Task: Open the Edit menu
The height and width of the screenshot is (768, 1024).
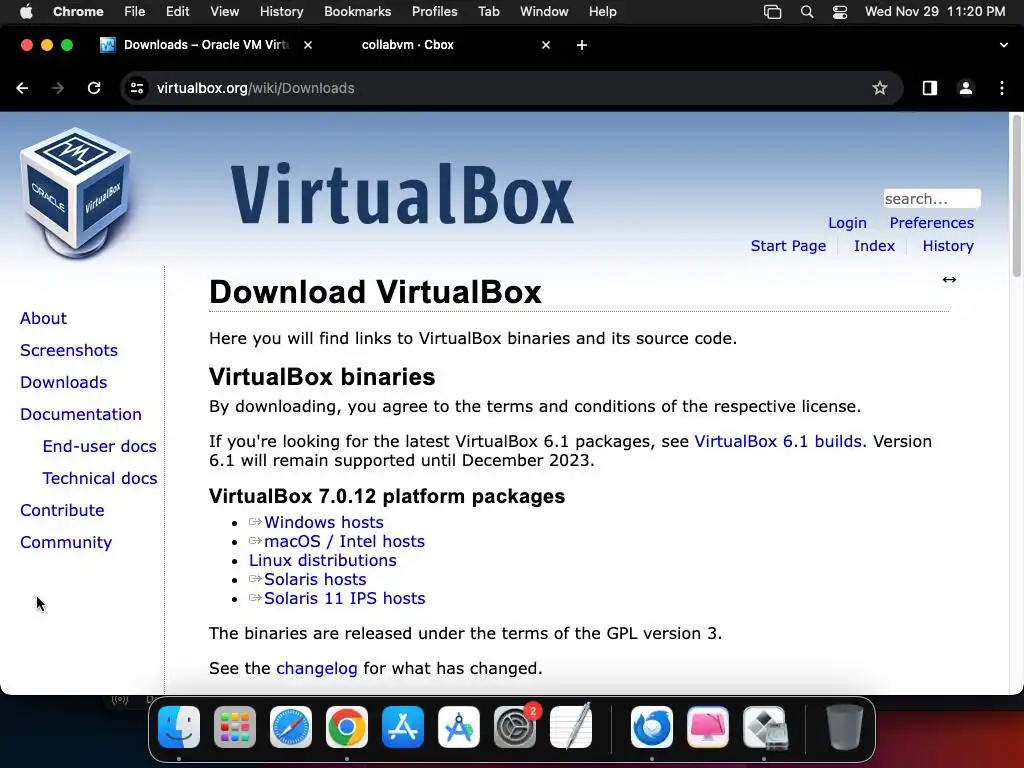Action: [x=177, y=12]
